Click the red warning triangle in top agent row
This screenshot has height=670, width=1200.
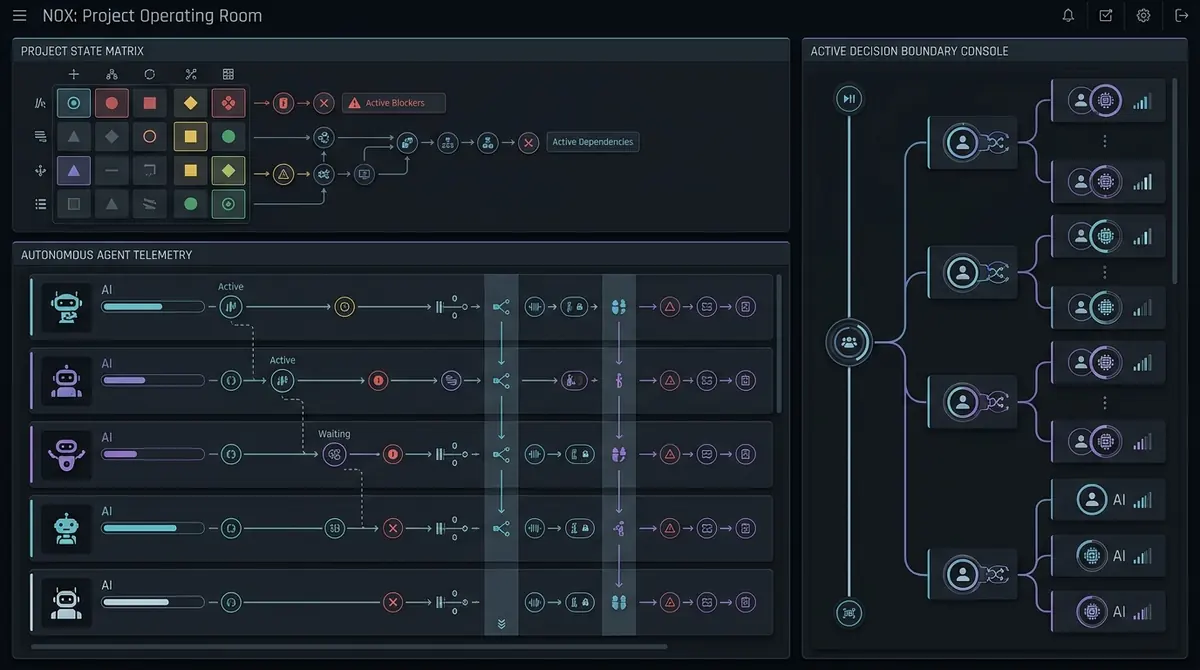[x=670, y=307]
